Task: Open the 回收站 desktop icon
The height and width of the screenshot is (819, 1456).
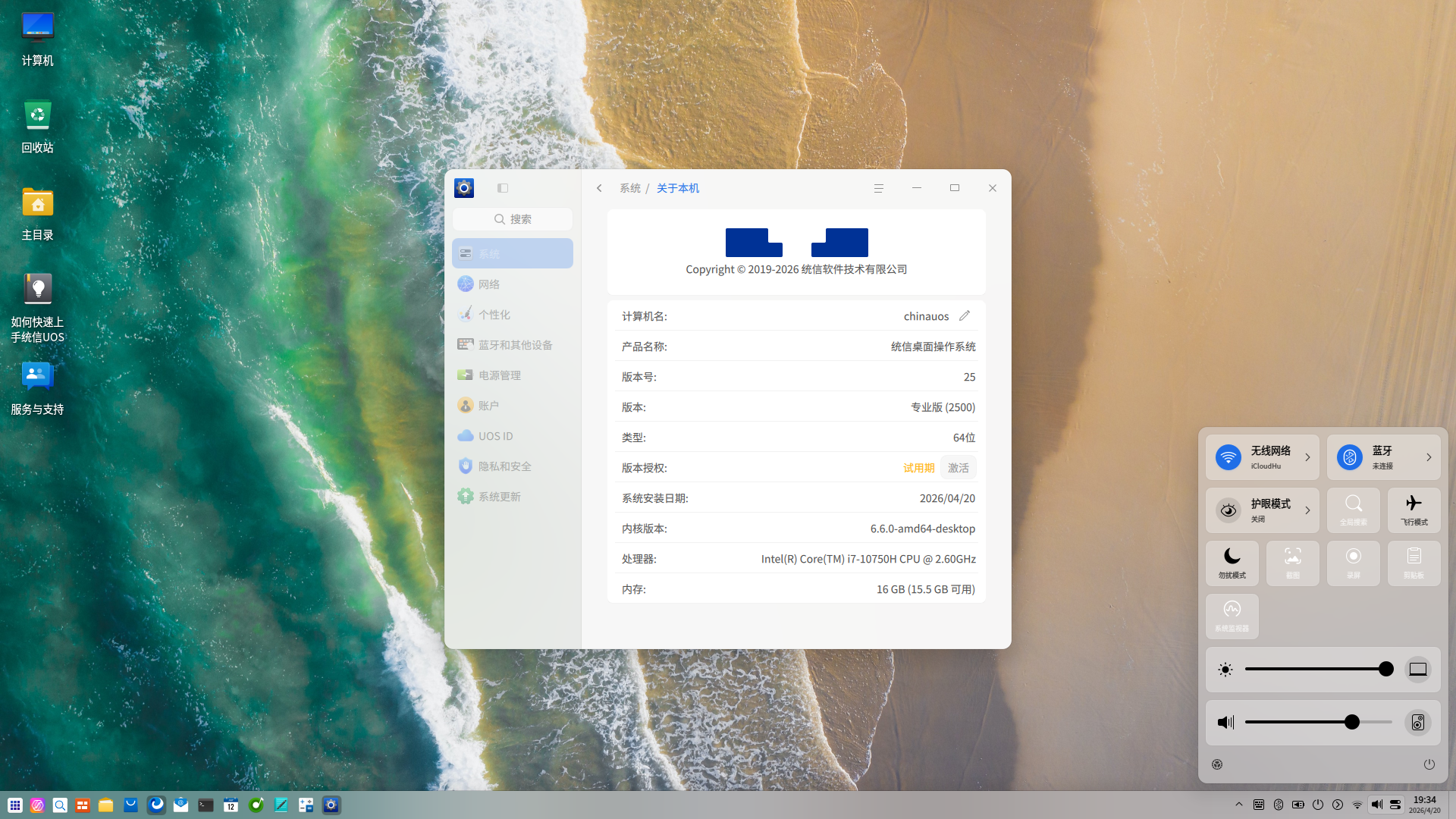Action: pos(37,127)
